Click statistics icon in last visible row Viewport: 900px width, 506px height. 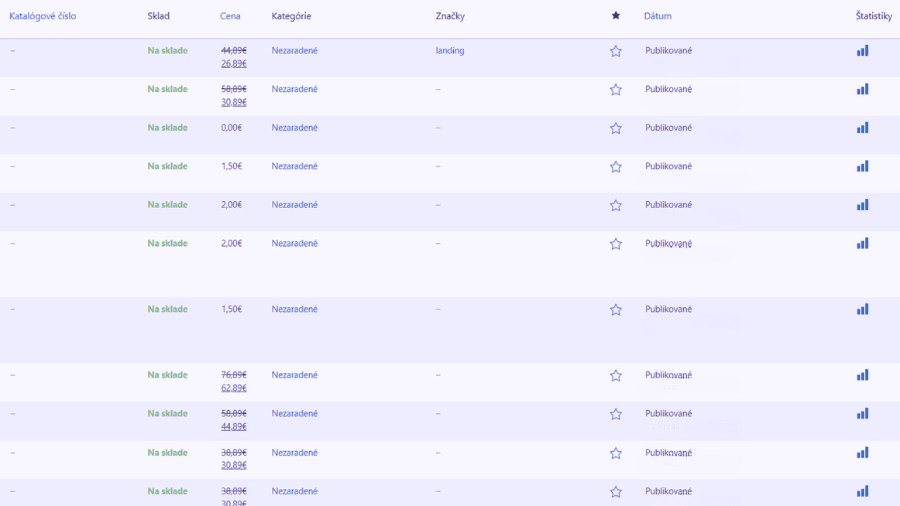click(x=862, y=491)
